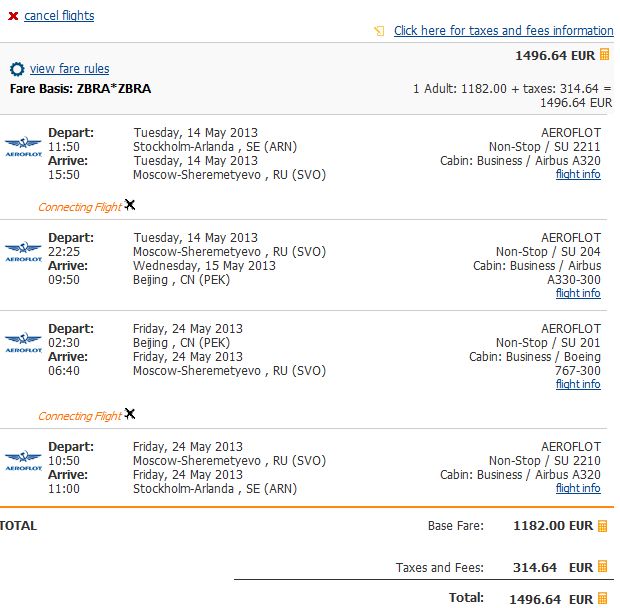620x608 pixels.
Task: View flight info for SU 2211
Action: [578, 175]
